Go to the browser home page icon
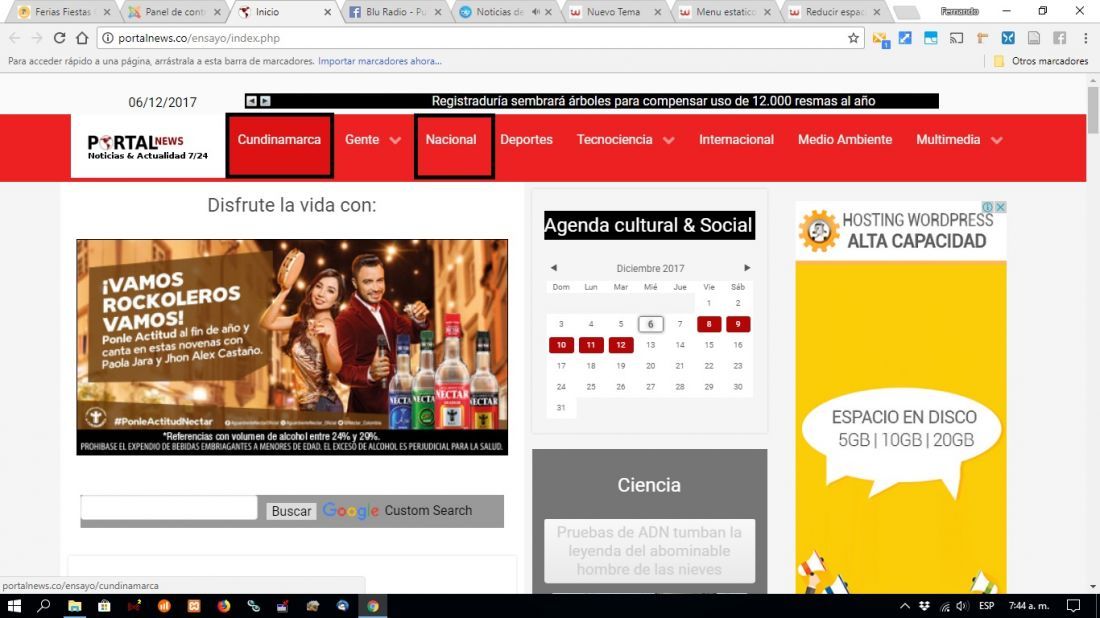The image size is (1100, 618). tap(82, 38)
